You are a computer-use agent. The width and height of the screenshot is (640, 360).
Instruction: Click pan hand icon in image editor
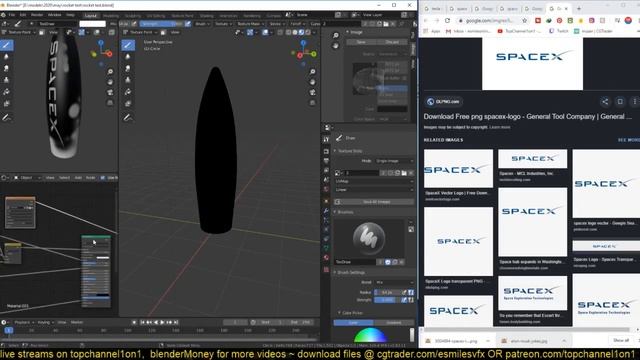tap(336, 46)
